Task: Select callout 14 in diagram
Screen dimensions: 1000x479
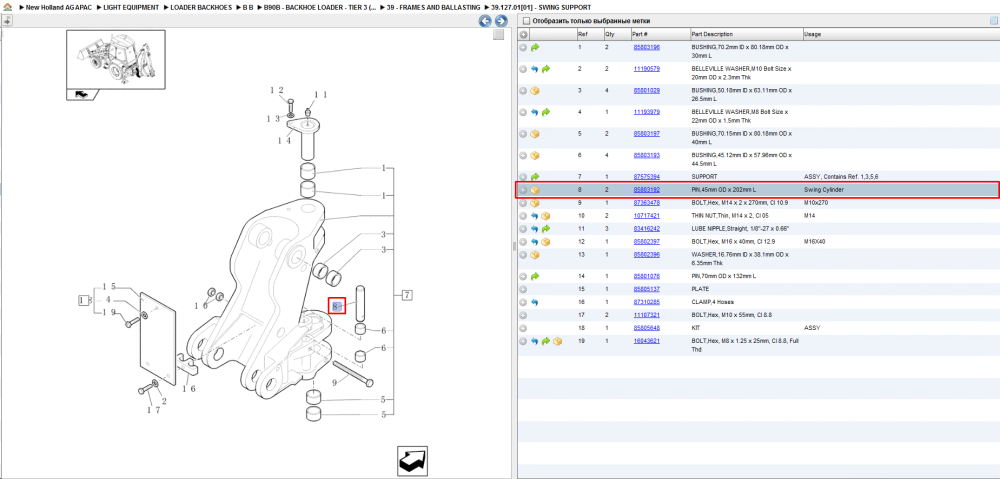Action: coord(284,140)
